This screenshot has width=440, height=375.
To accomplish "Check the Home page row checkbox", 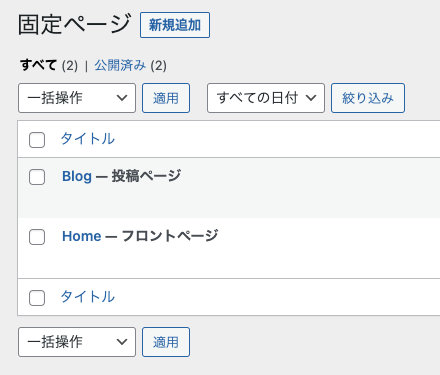I will (37, 237).
